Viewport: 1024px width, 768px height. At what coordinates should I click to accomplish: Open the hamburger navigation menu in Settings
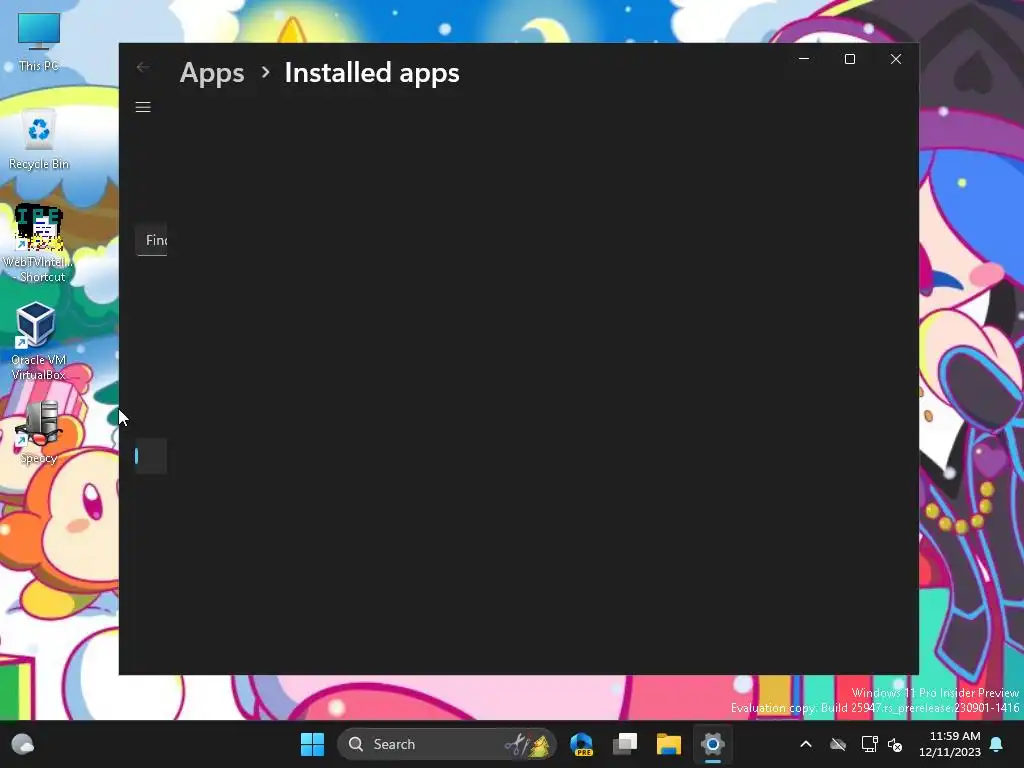[x=143, y=107]
